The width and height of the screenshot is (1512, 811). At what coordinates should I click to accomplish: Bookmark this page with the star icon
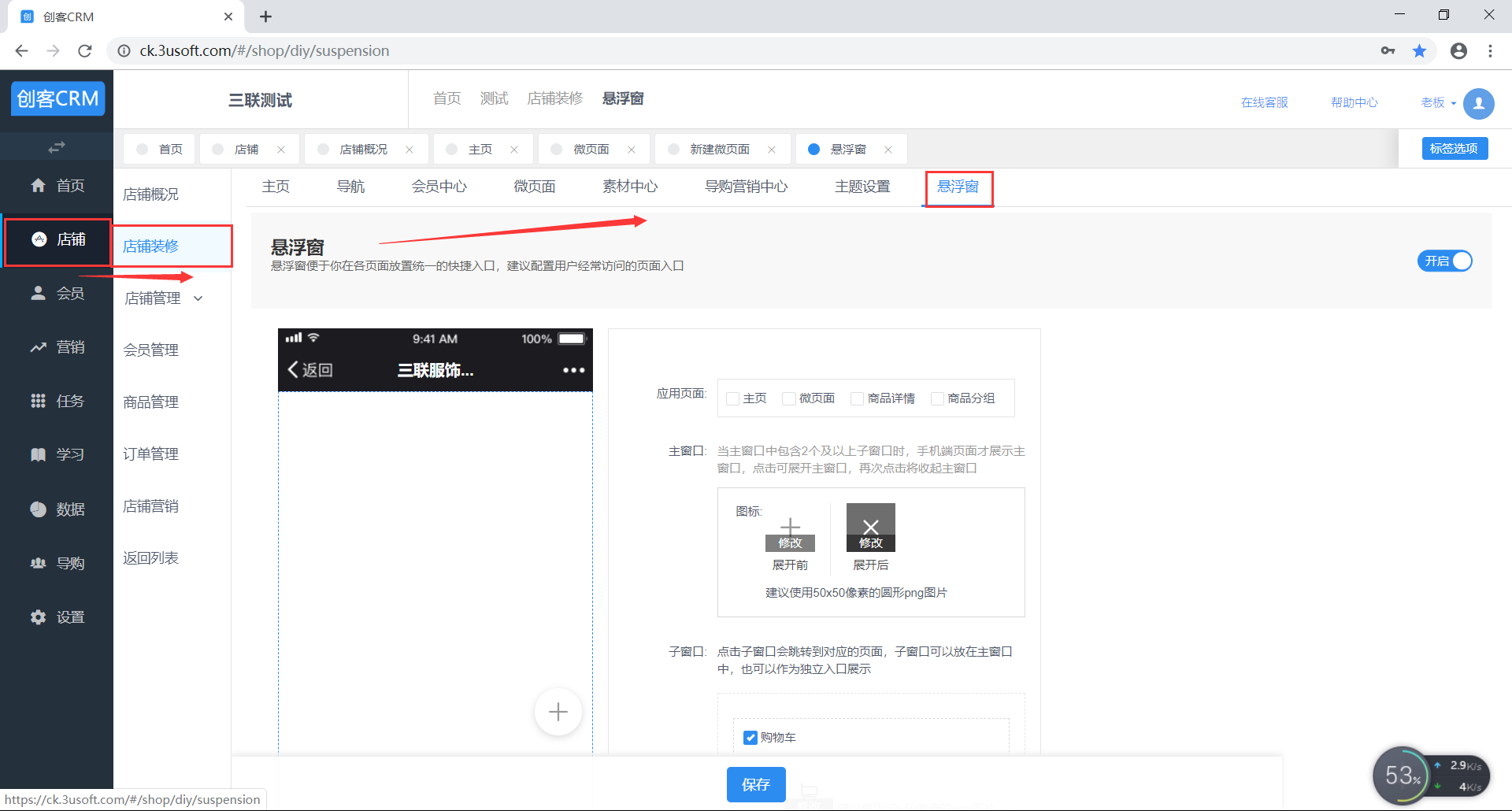click(1419, 51)
